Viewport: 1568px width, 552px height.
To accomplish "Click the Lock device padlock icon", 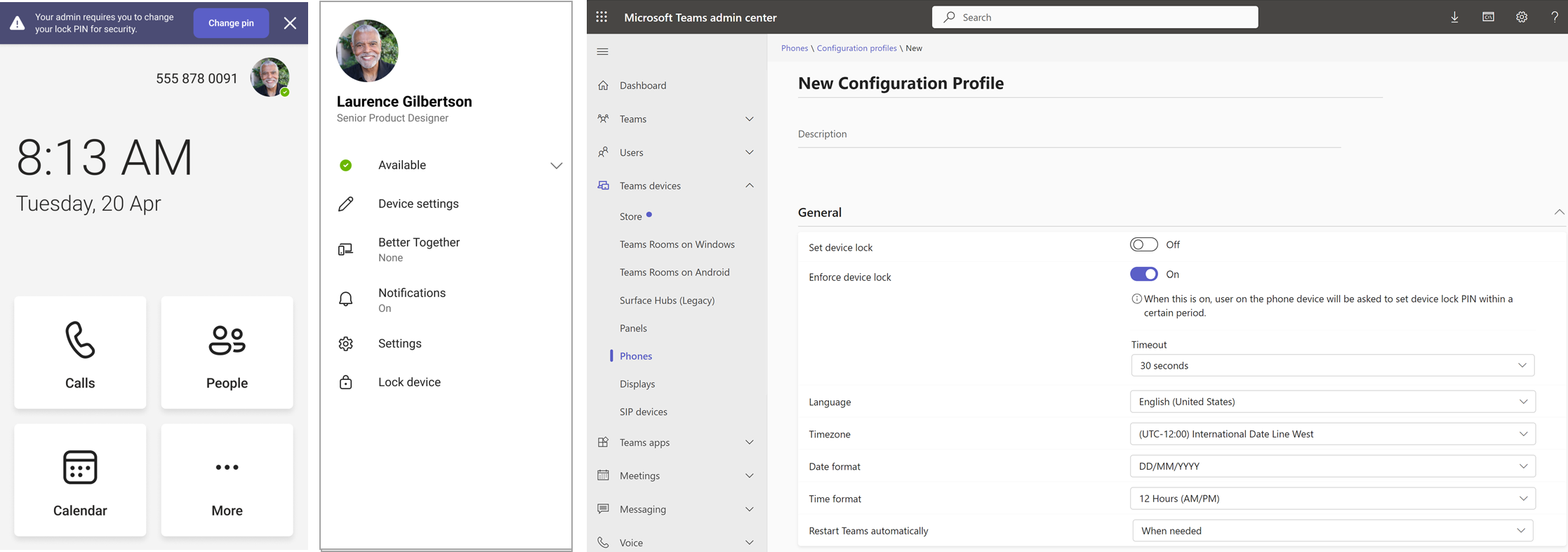I will coord(345,382).
